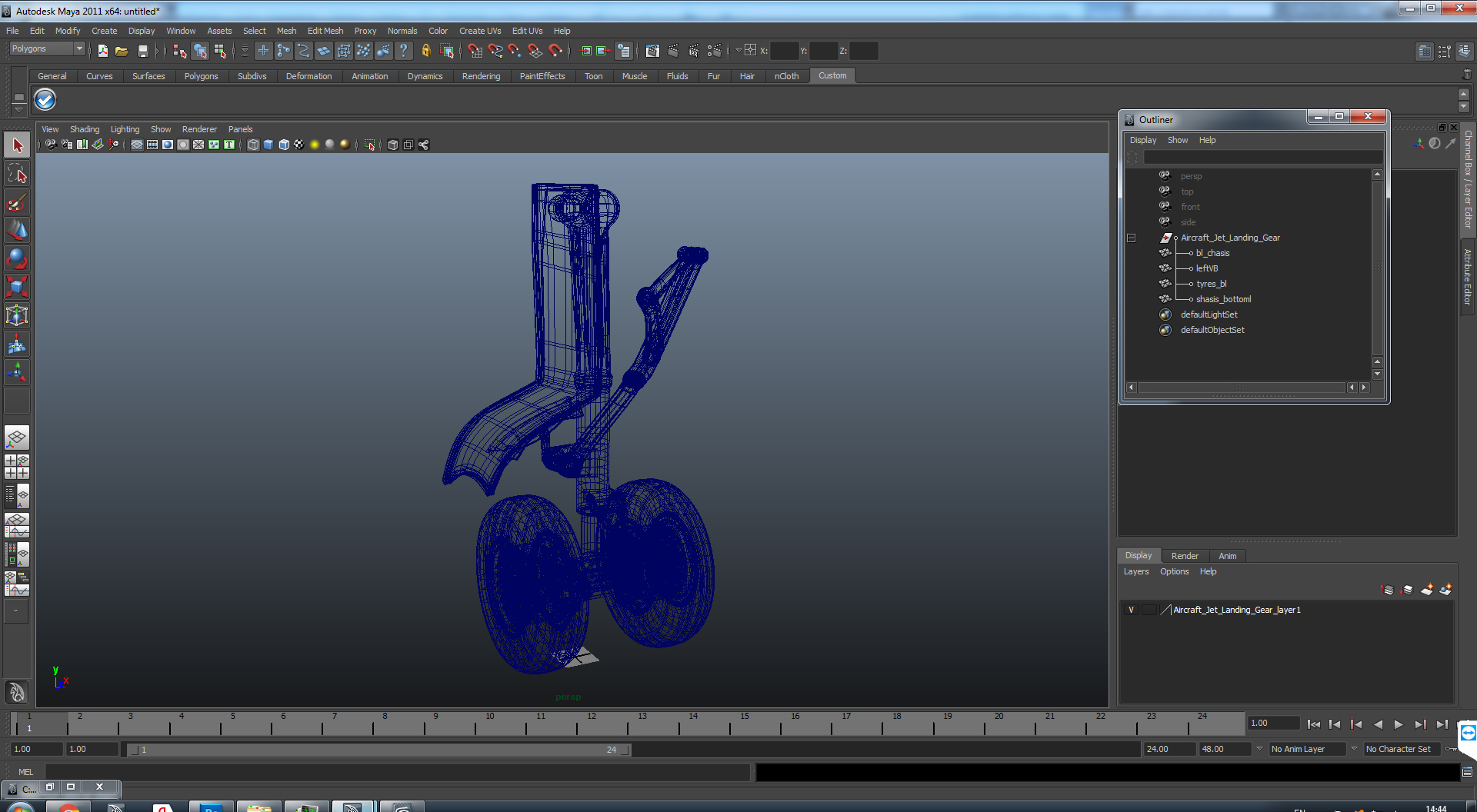Select bl_chasis in the Outliner
1477x812 pixels.
[1212, 253]
